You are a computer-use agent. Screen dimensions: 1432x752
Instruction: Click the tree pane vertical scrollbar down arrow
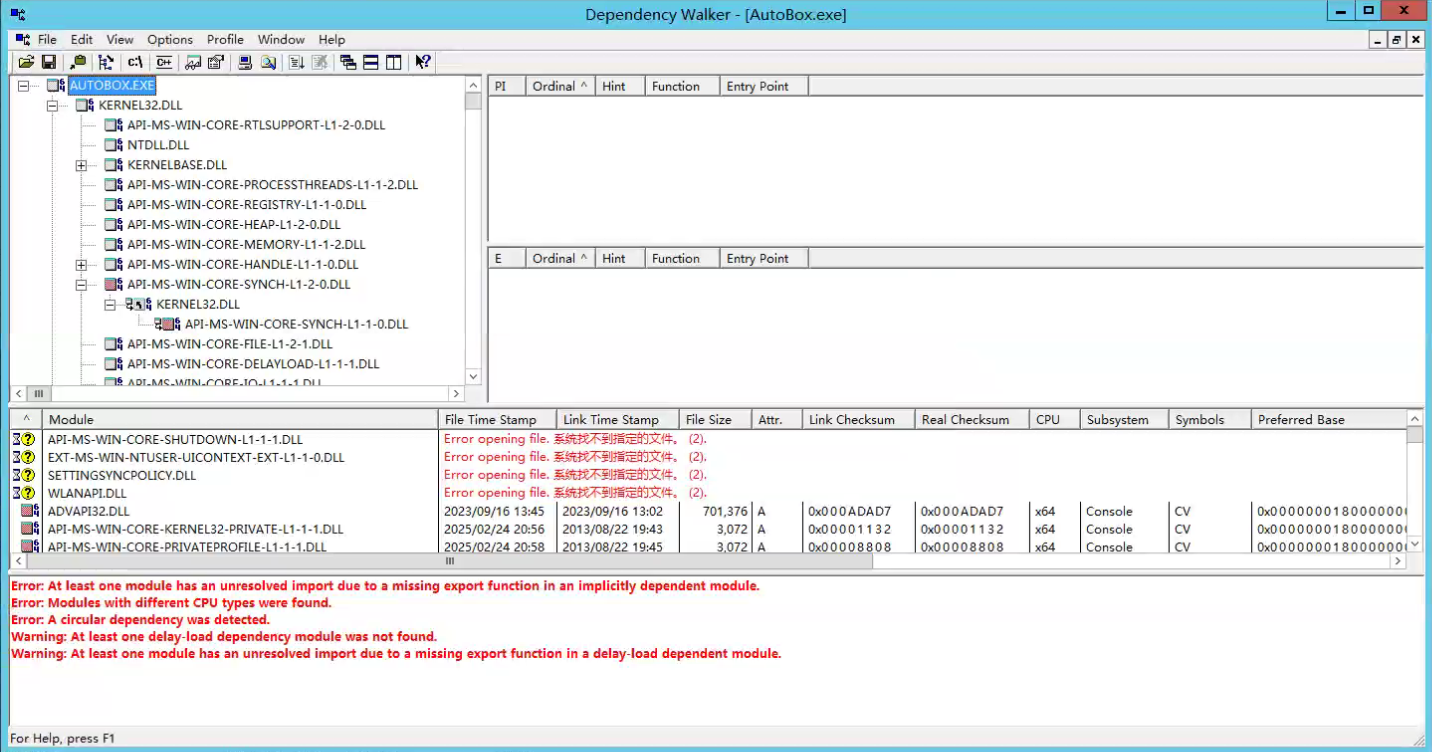(474, 377)
